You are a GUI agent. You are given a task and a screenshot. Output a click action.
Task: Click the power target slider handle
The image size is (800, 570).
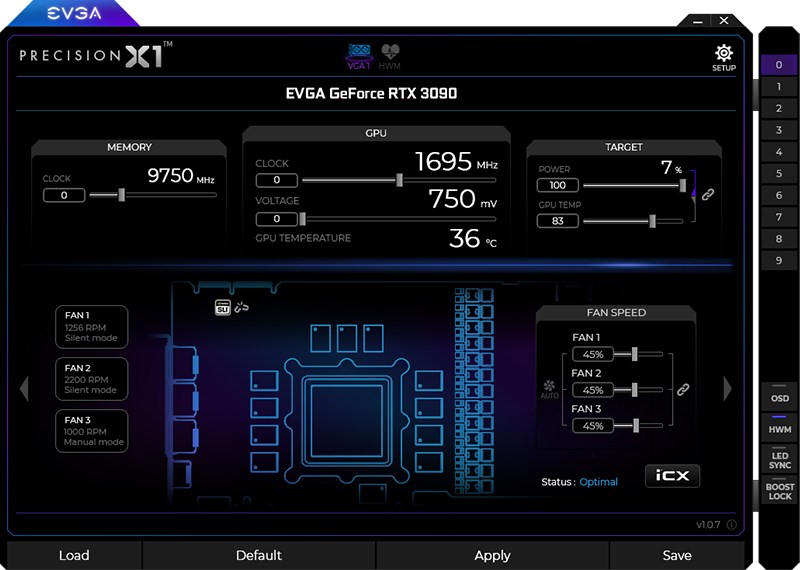pyautogui.click(x=683, y=185)
